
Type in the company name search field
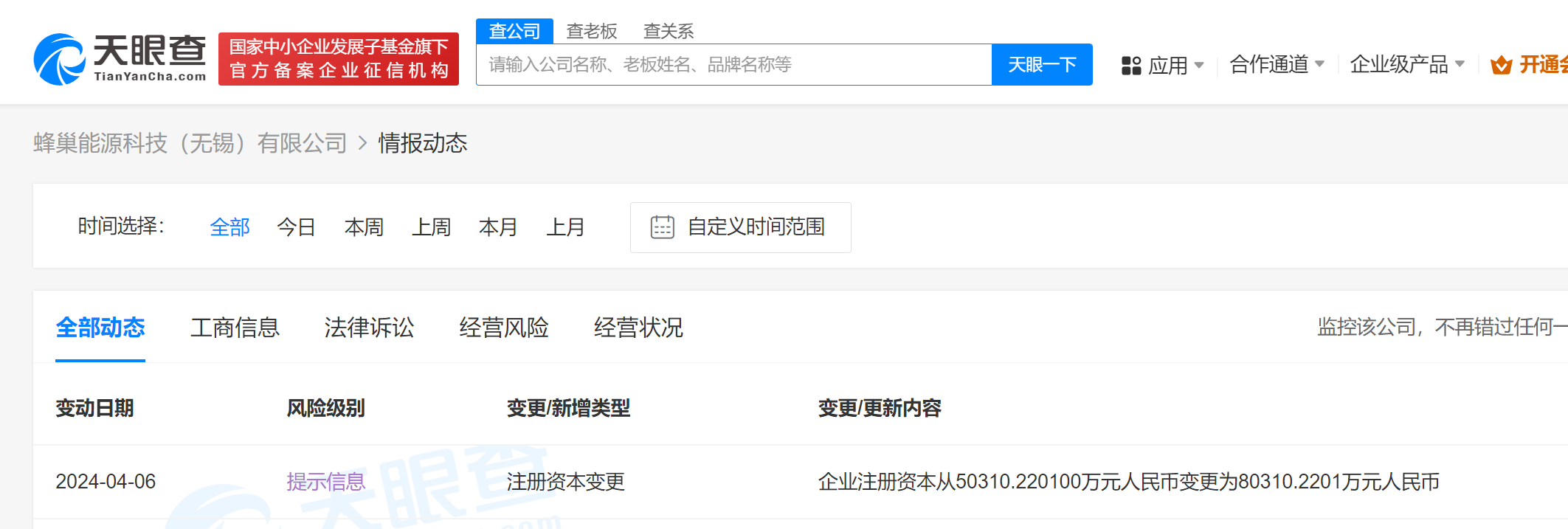[x=733, y=65]
